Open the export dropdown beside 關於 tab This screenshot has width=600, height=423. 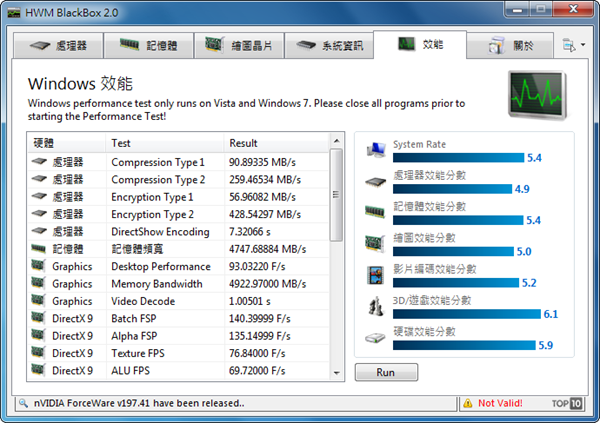click(x=574, y=45)
